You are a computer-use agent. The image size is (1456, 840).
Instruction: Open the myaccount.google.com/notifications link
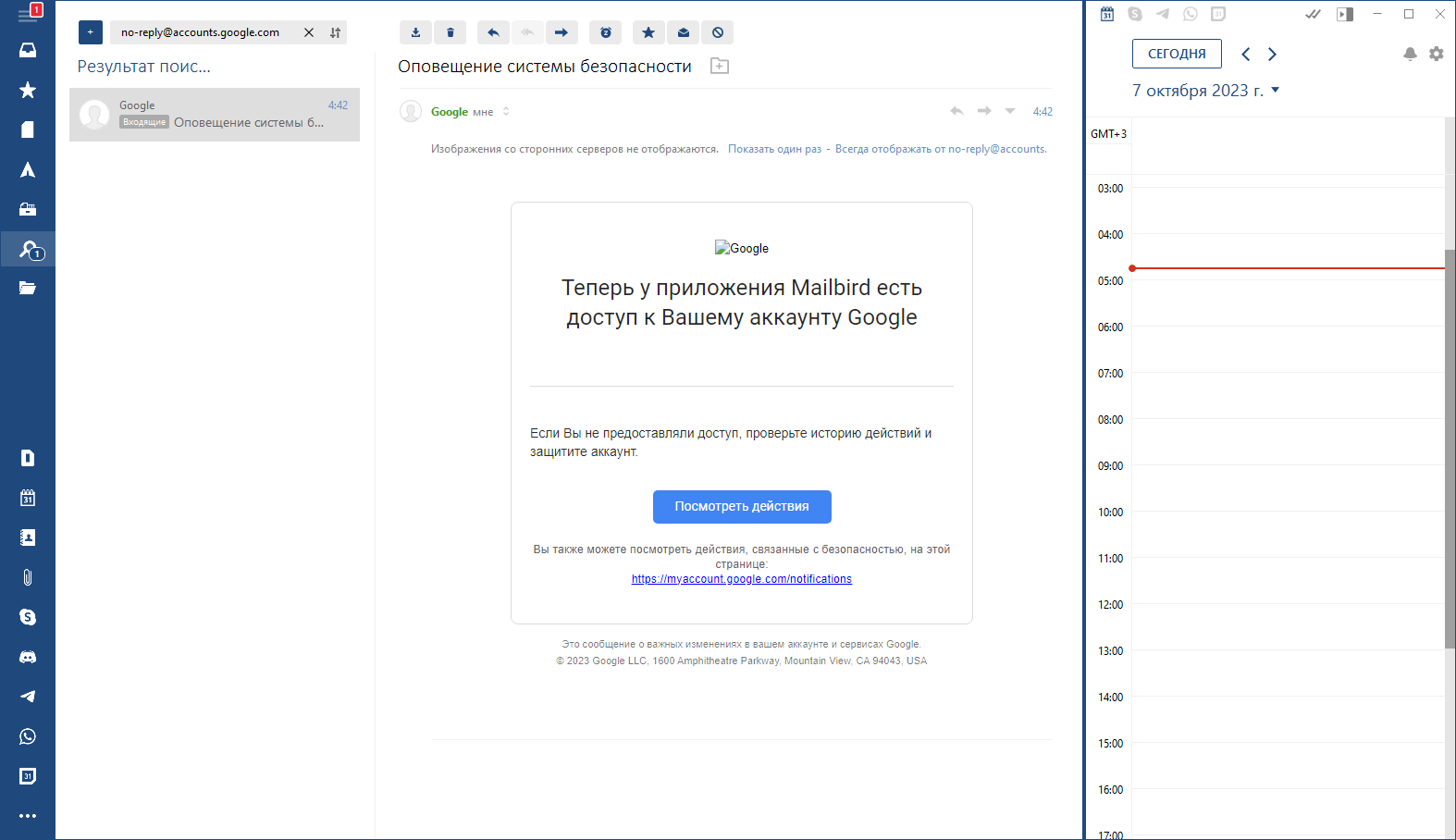point(742,579)
